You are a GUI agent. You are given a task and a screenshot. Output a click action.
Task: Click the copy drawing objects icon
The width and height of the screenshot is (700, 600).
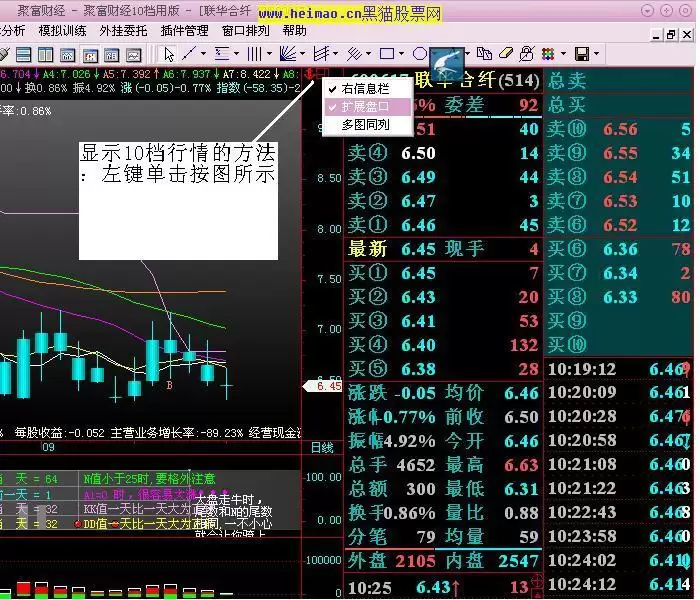(x=484, y=53)
